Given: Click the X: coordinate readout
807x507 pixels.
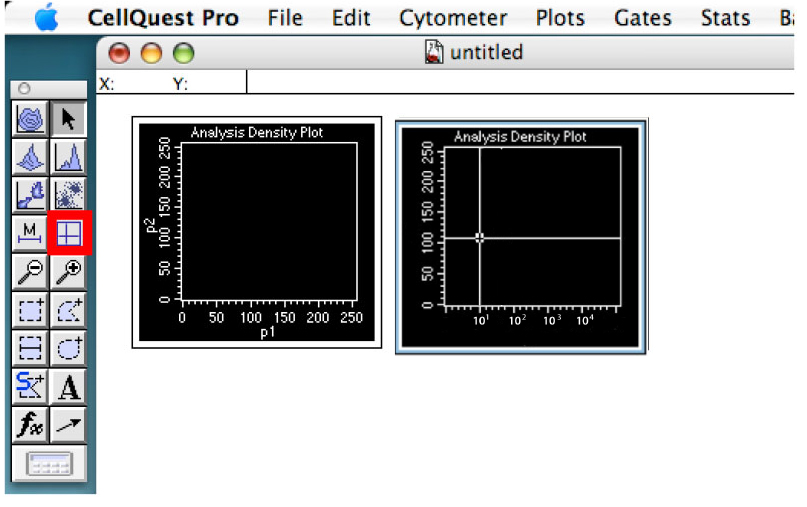Looking at the screenshot, I should pyautogui.click(x=107, y=84).
